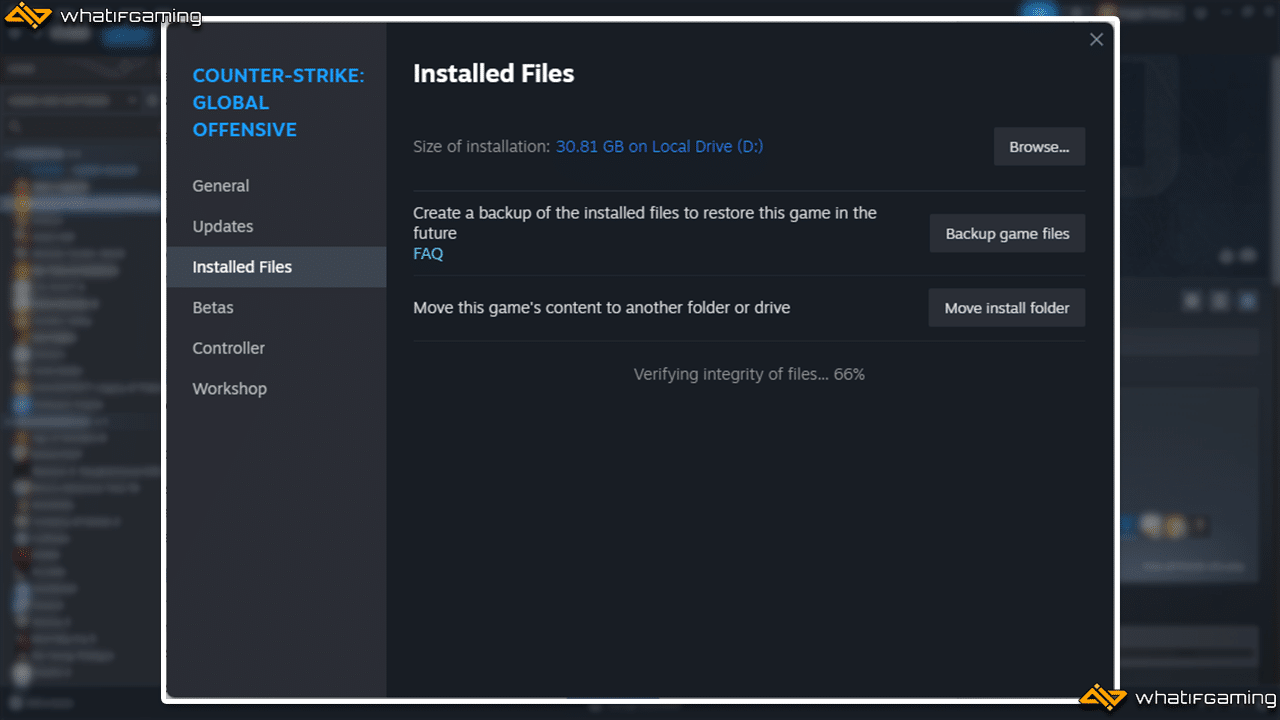Close the properties dialog with X

coord(1096,40)
